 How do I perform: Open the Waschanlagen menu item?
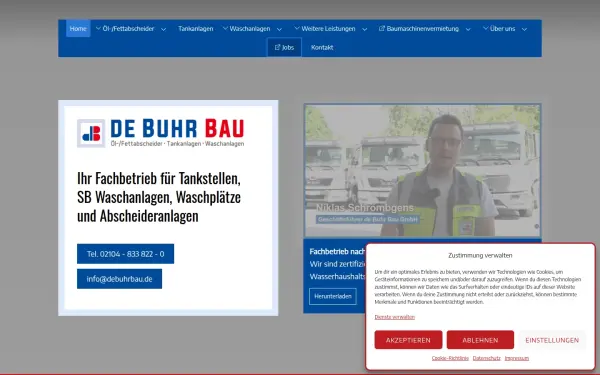[x=249, y=29]
